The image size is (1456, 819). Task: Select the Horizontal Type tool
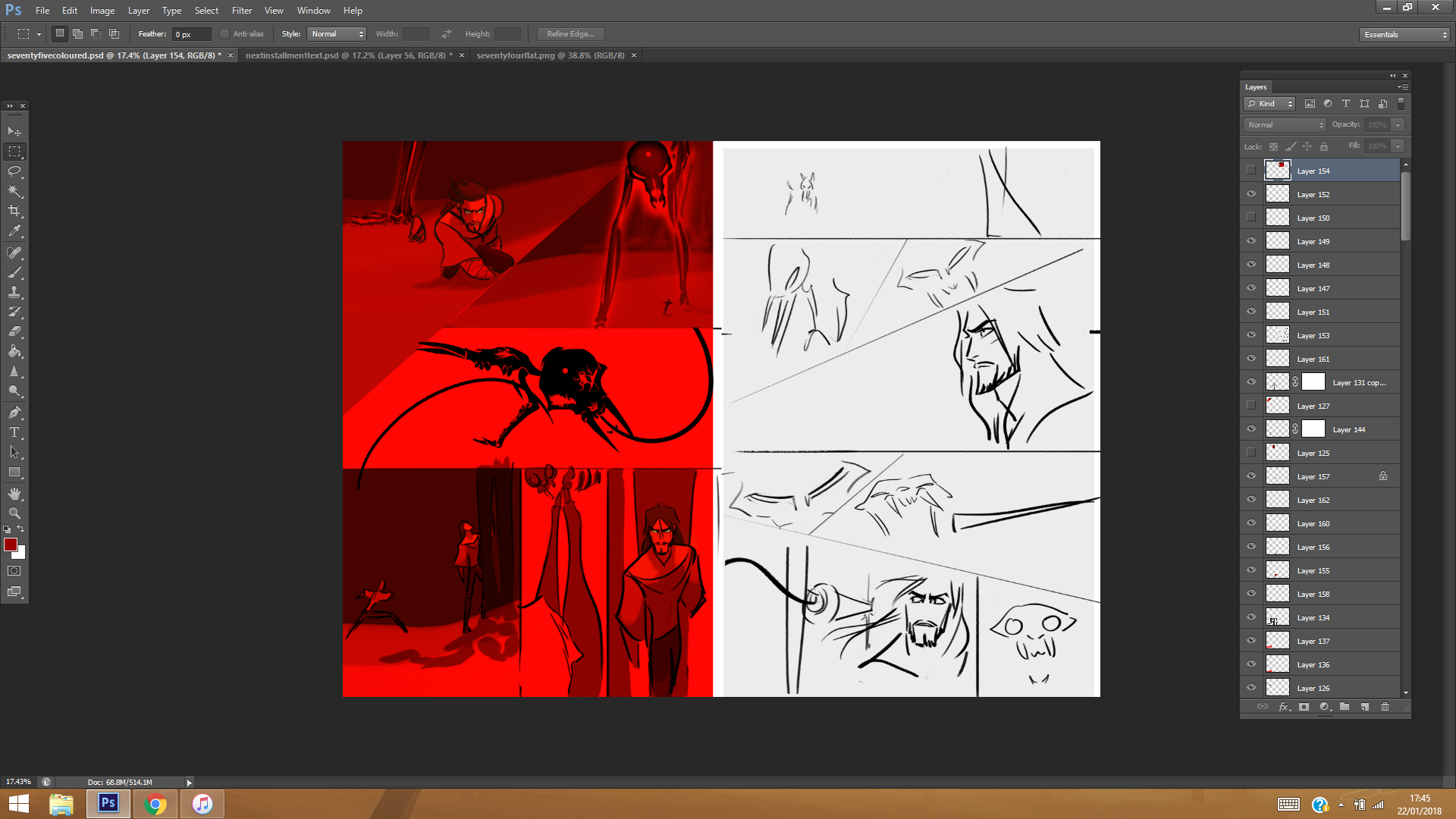click(x=14, y=432)
